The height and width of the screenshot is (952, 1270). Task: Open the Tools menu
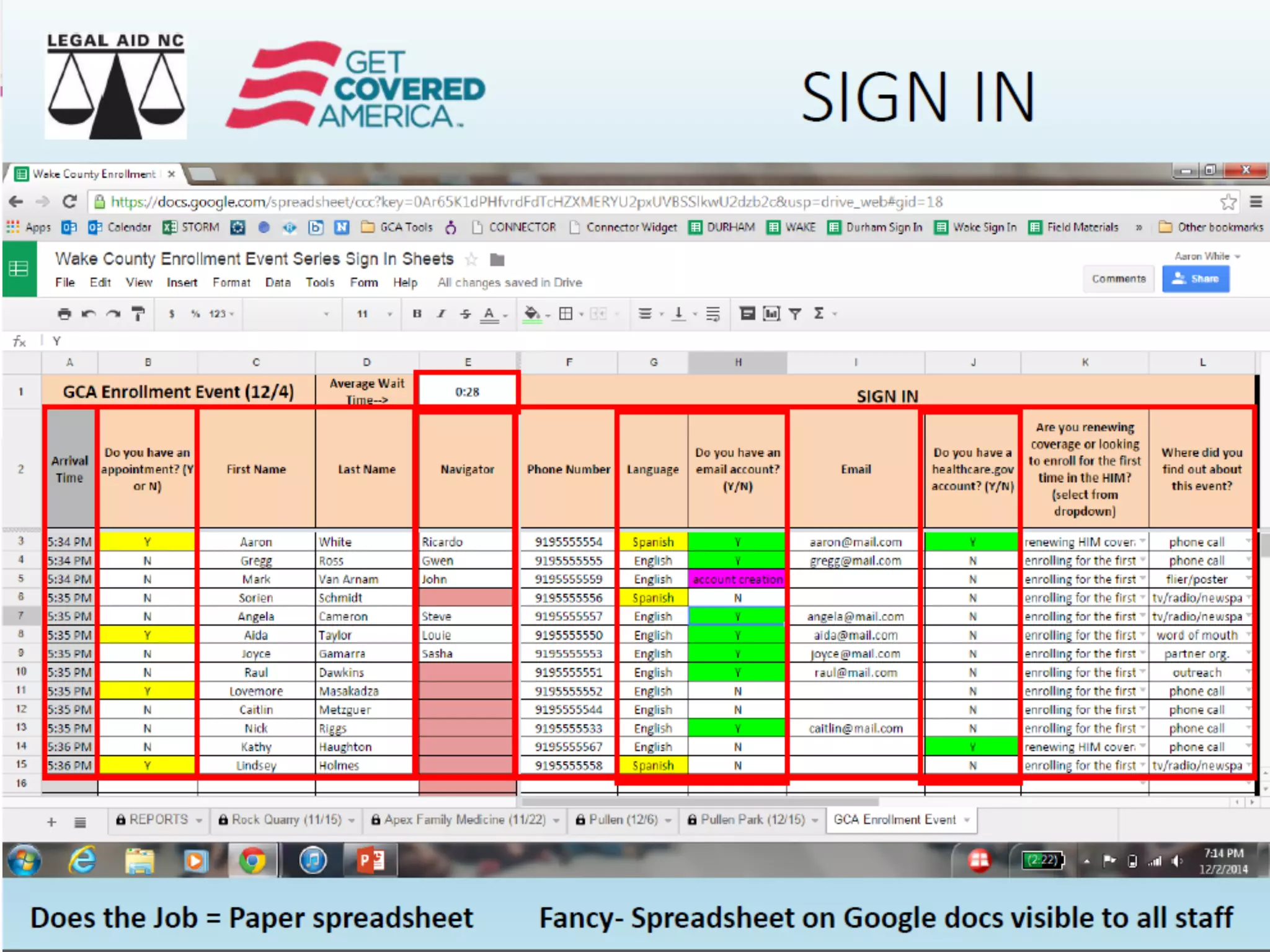320,283
